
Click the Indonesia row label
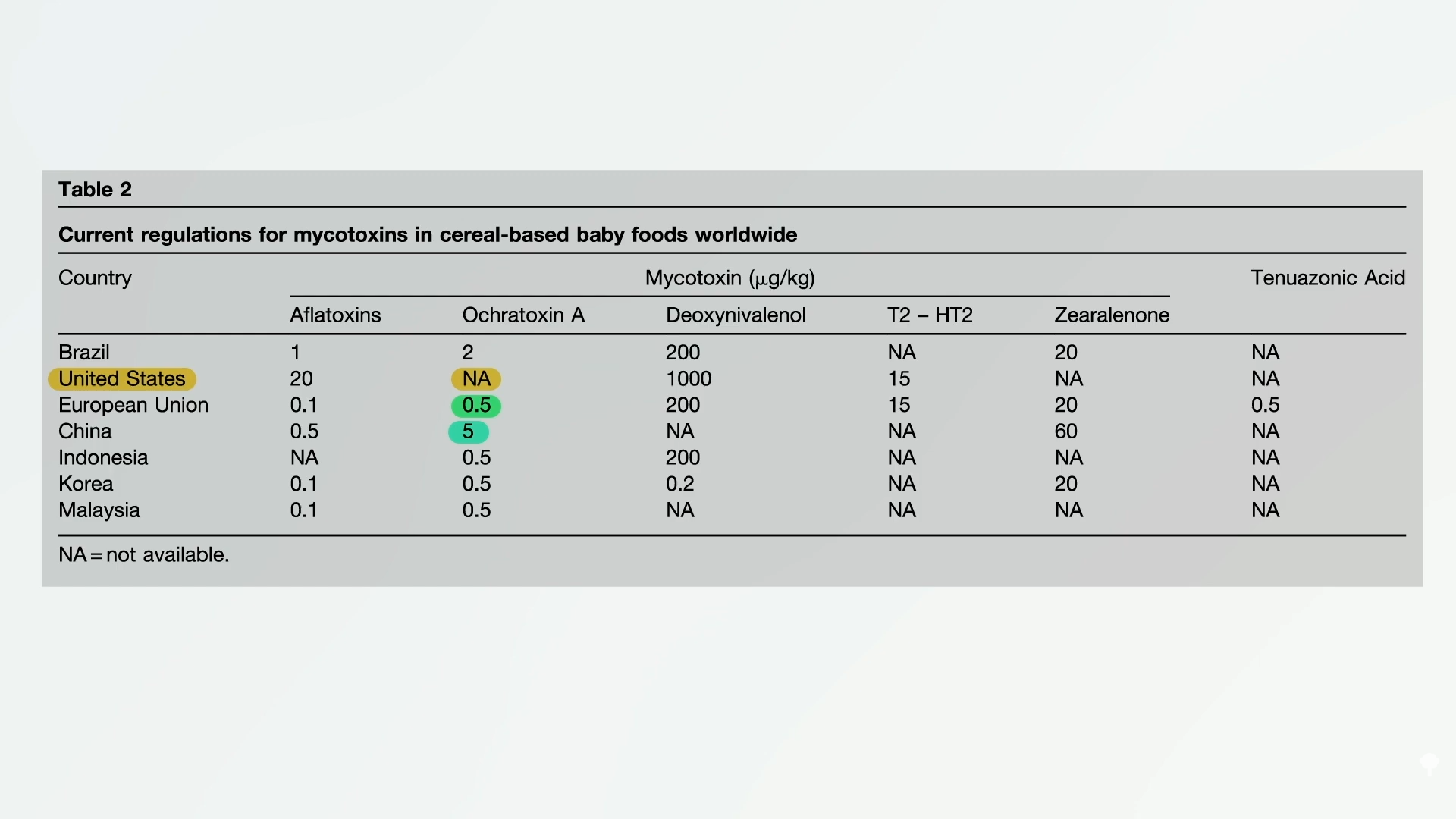pos(103,458)
